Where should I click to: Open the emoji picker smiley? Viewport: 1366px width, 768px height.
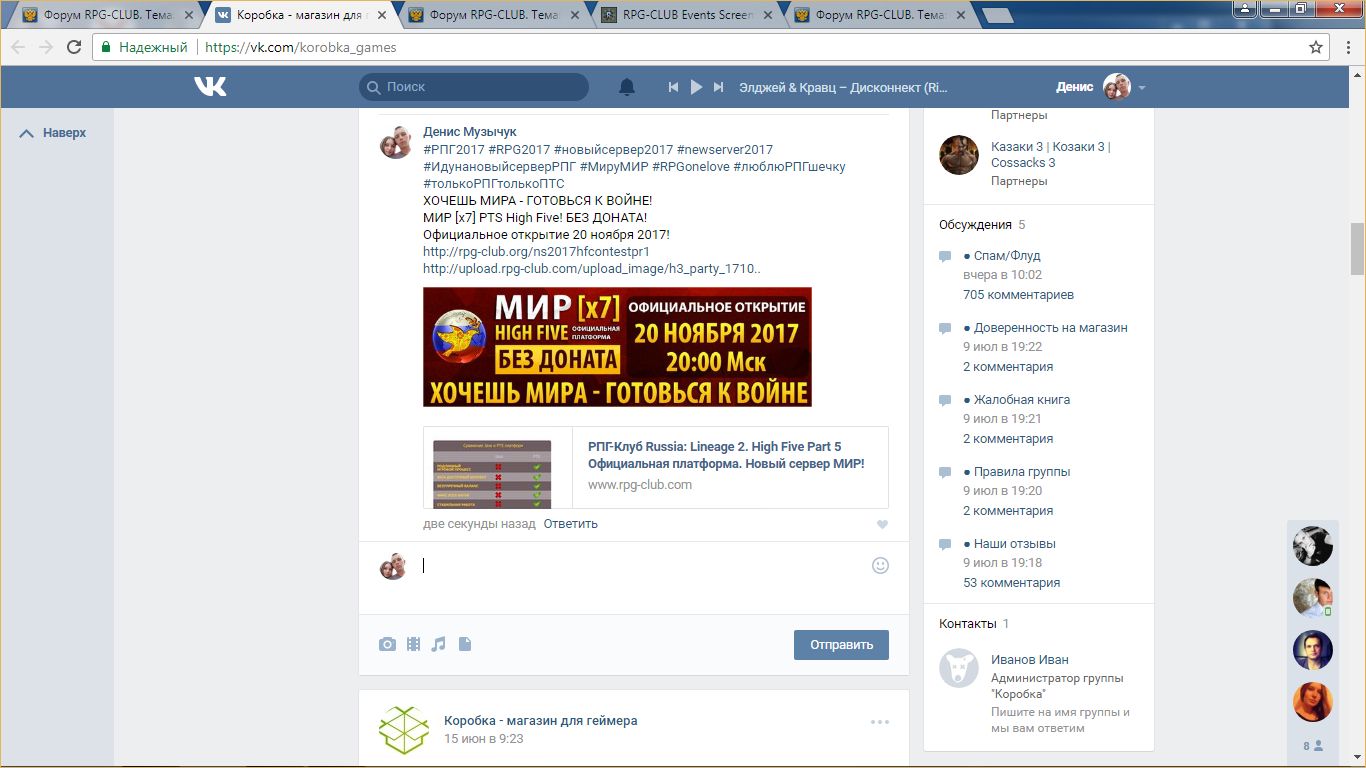coord(881,565)
